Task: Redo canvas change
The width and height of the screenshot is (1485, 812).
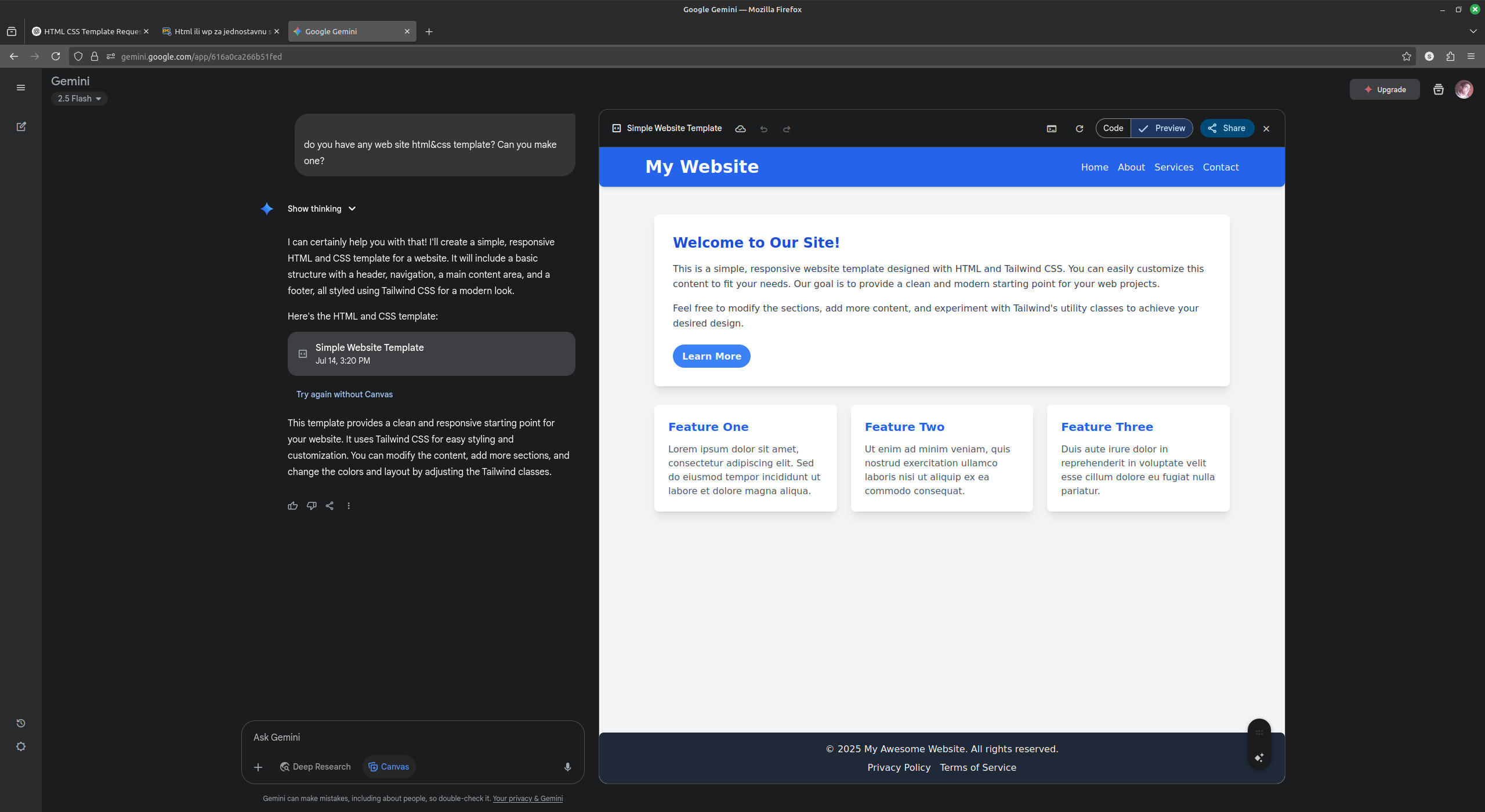Action: (x=787, y=129)
